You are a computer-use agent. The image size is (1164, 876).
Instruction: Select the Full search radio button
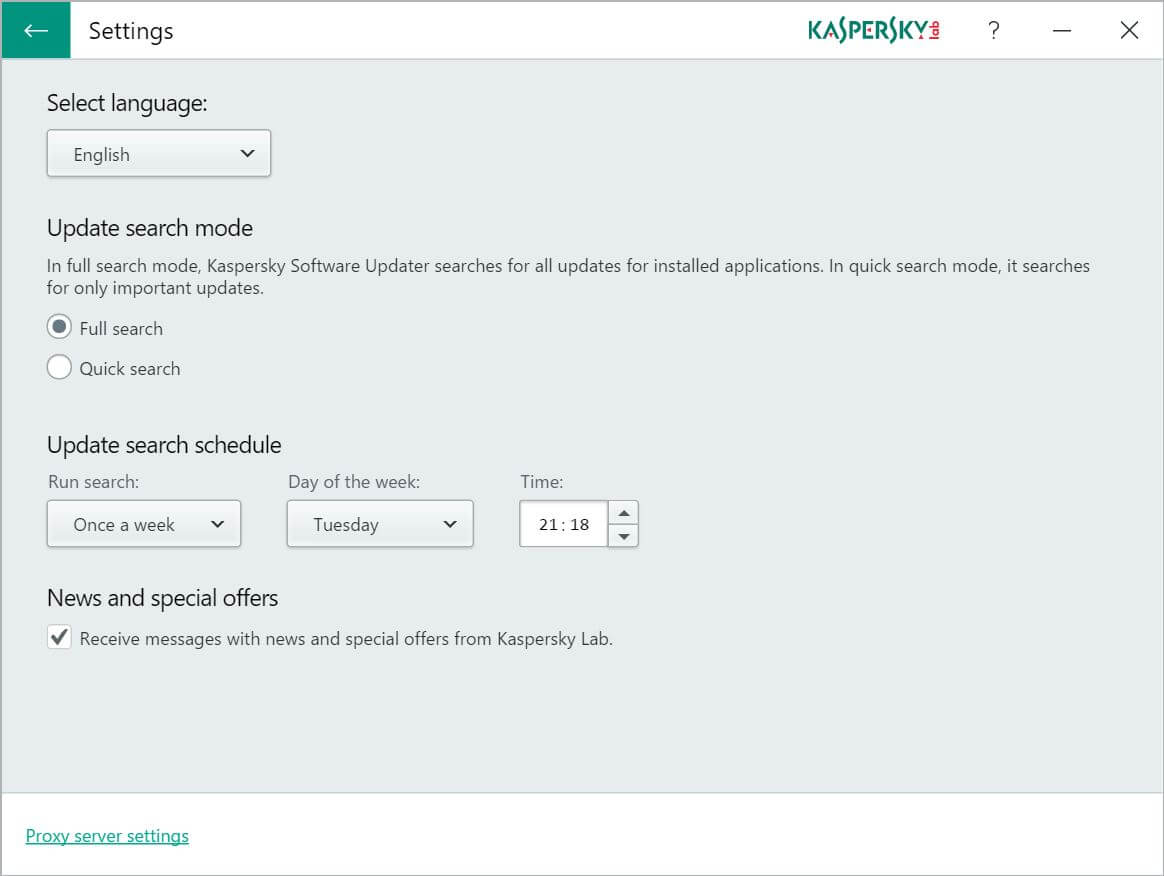click(x=60, y=327)
